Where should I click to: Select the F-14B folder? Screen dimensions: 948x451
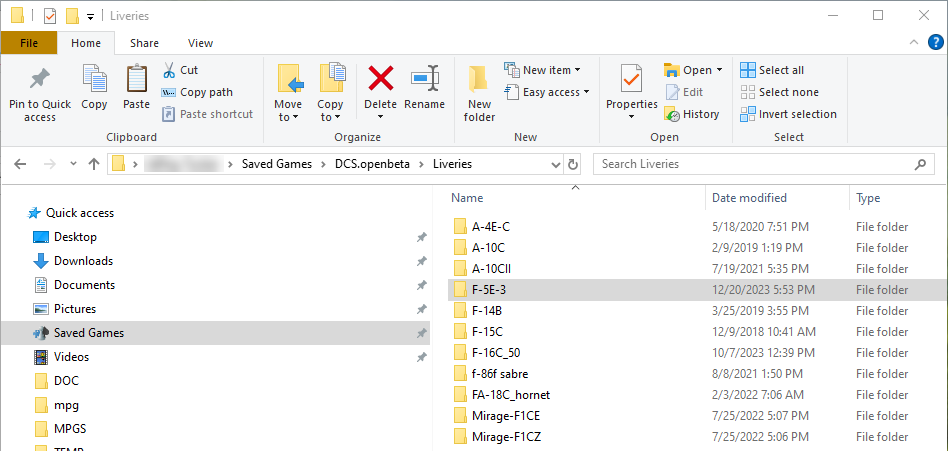(x=487, y=311)
